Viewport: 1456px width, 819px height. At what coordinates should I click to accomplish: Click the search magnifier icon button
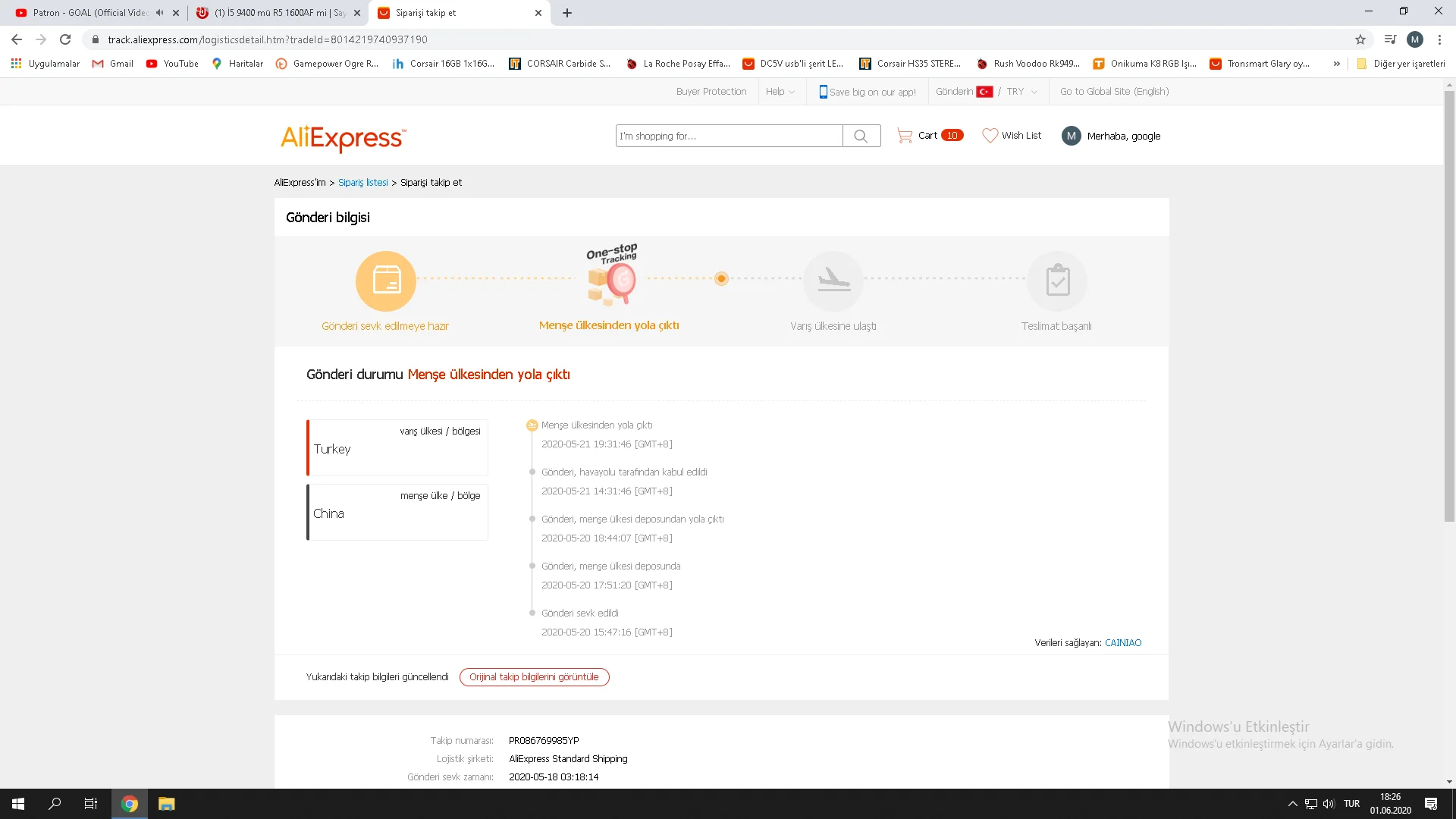click(861, 136)
